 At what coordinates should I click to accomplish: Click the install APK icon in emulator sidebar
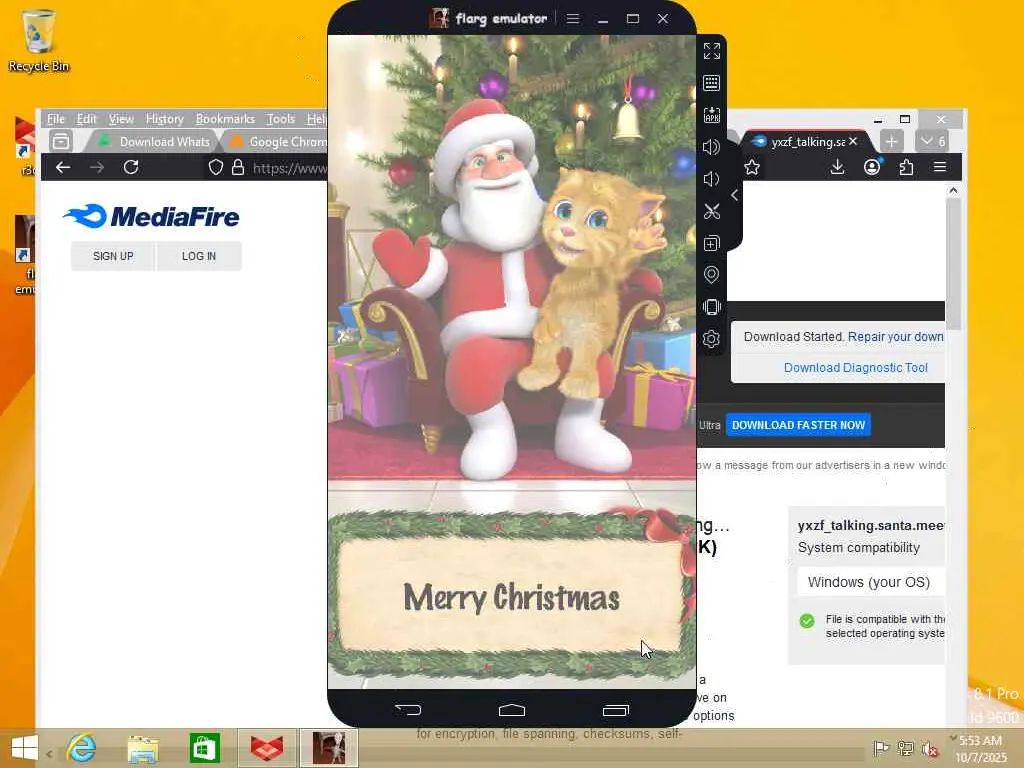[x=711, y=115]
